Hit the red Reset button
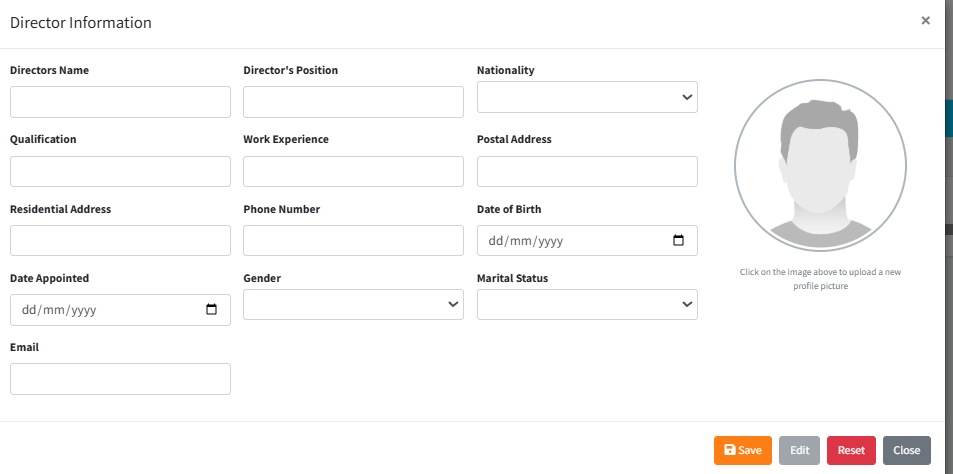 coord(851,450)
